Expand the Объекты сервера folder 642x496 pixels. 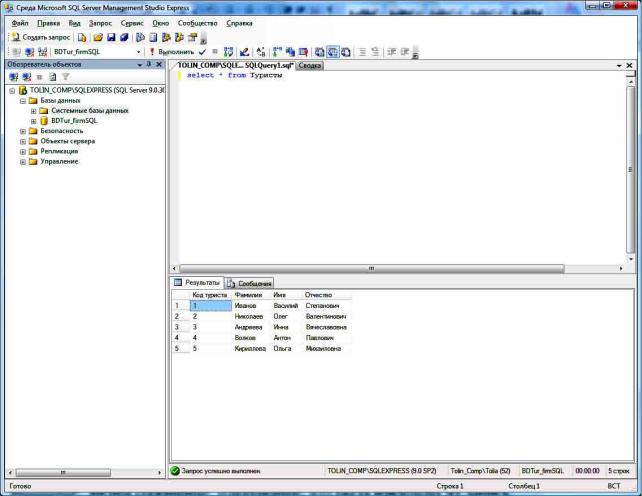pyautogui.click(x=23, y=142)
